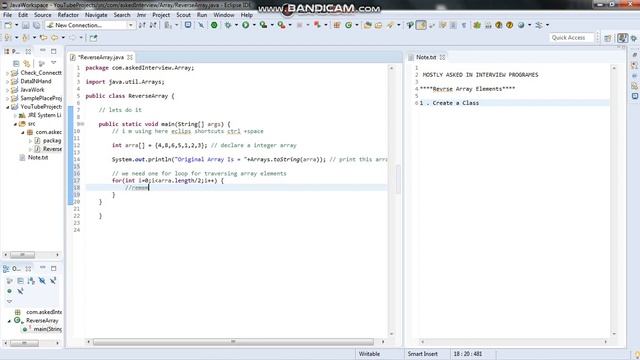The height and width of the screenshot is (360, 640).
Task: Open the New Connection dropdown
Action: [x=130, y=25]
